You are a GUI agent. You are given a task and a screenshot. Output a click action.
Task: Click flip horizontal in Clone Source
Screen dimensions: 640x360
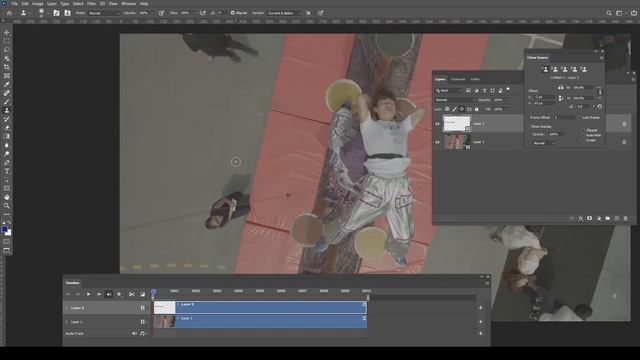(561, 87)
